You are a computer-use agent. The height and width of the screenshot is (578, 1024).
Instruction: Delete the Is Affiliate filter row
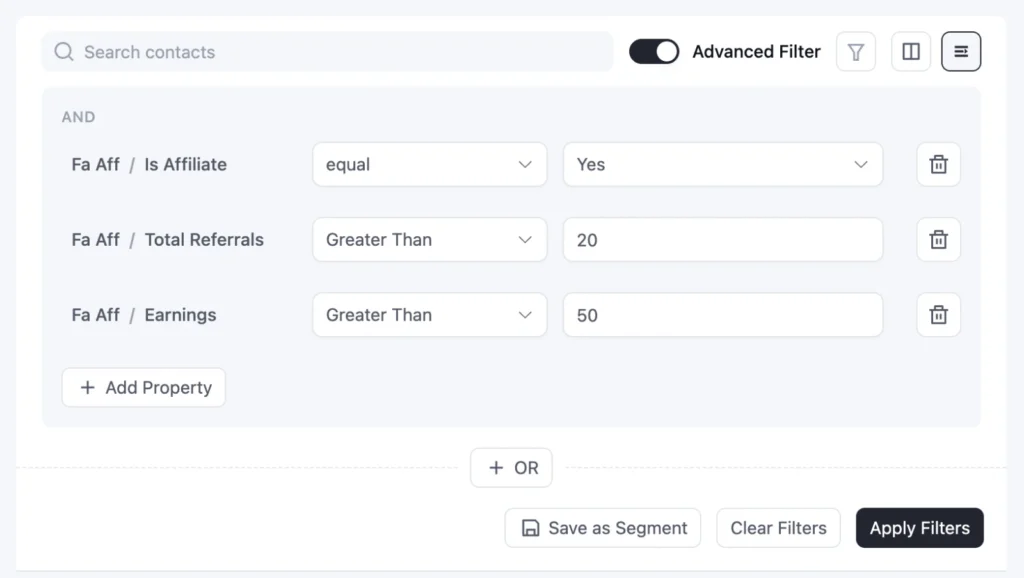938,165
